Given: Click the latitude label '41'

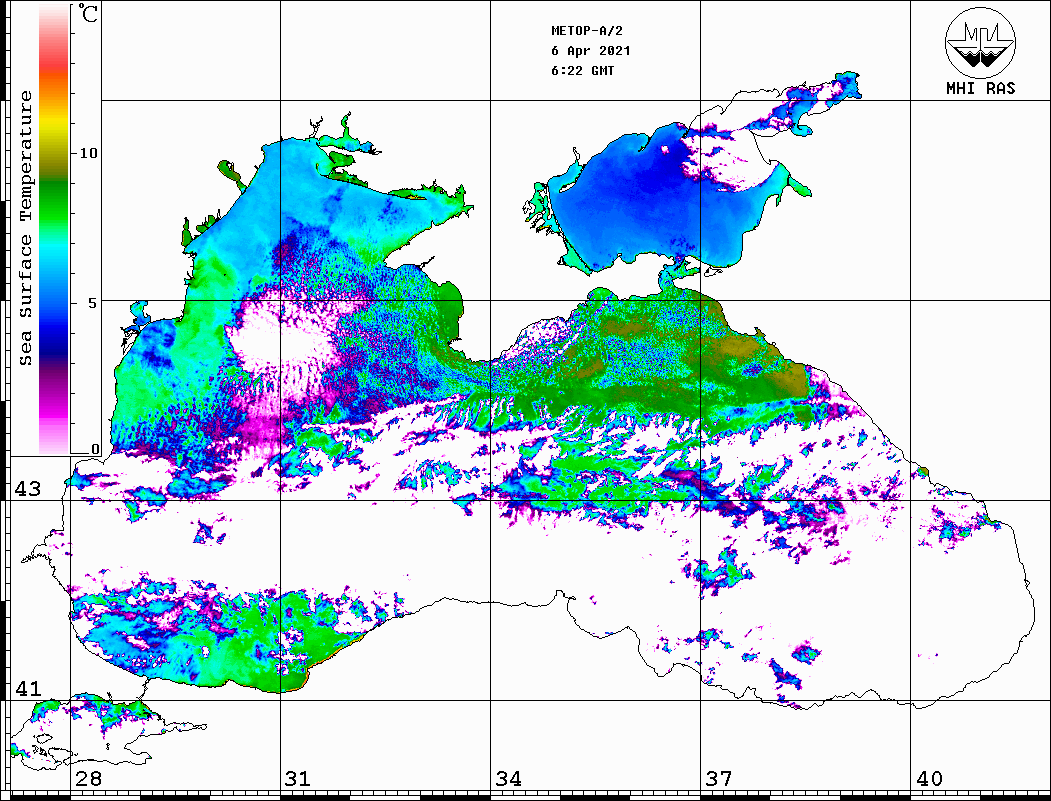Looking at the screenshot, I should pos(28,688).
